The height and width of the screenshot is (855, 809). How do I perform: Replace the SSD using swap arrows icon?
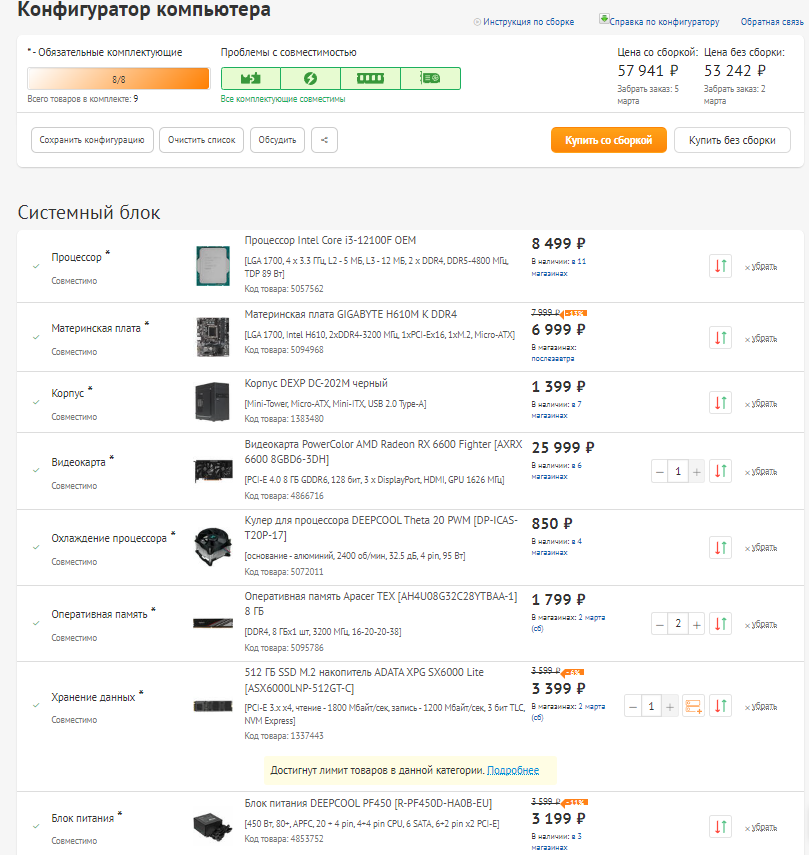point(720,706)
